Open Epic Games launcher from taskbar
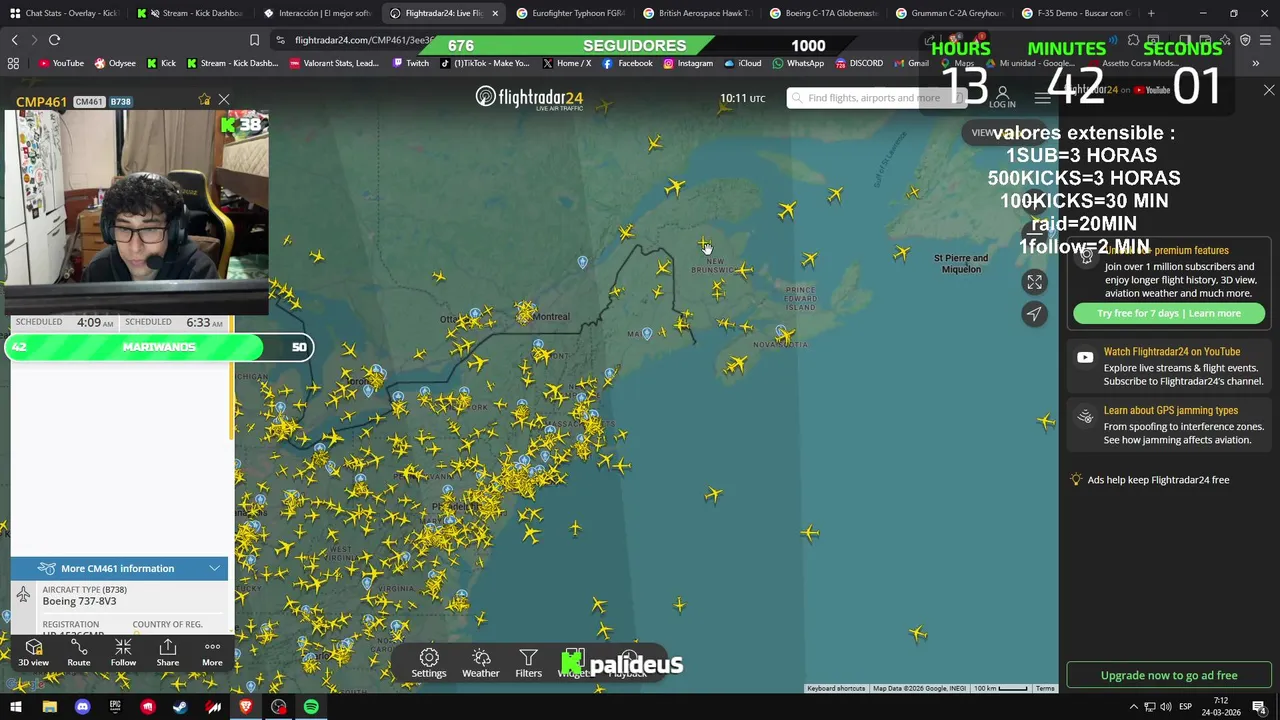 [115, 707]
